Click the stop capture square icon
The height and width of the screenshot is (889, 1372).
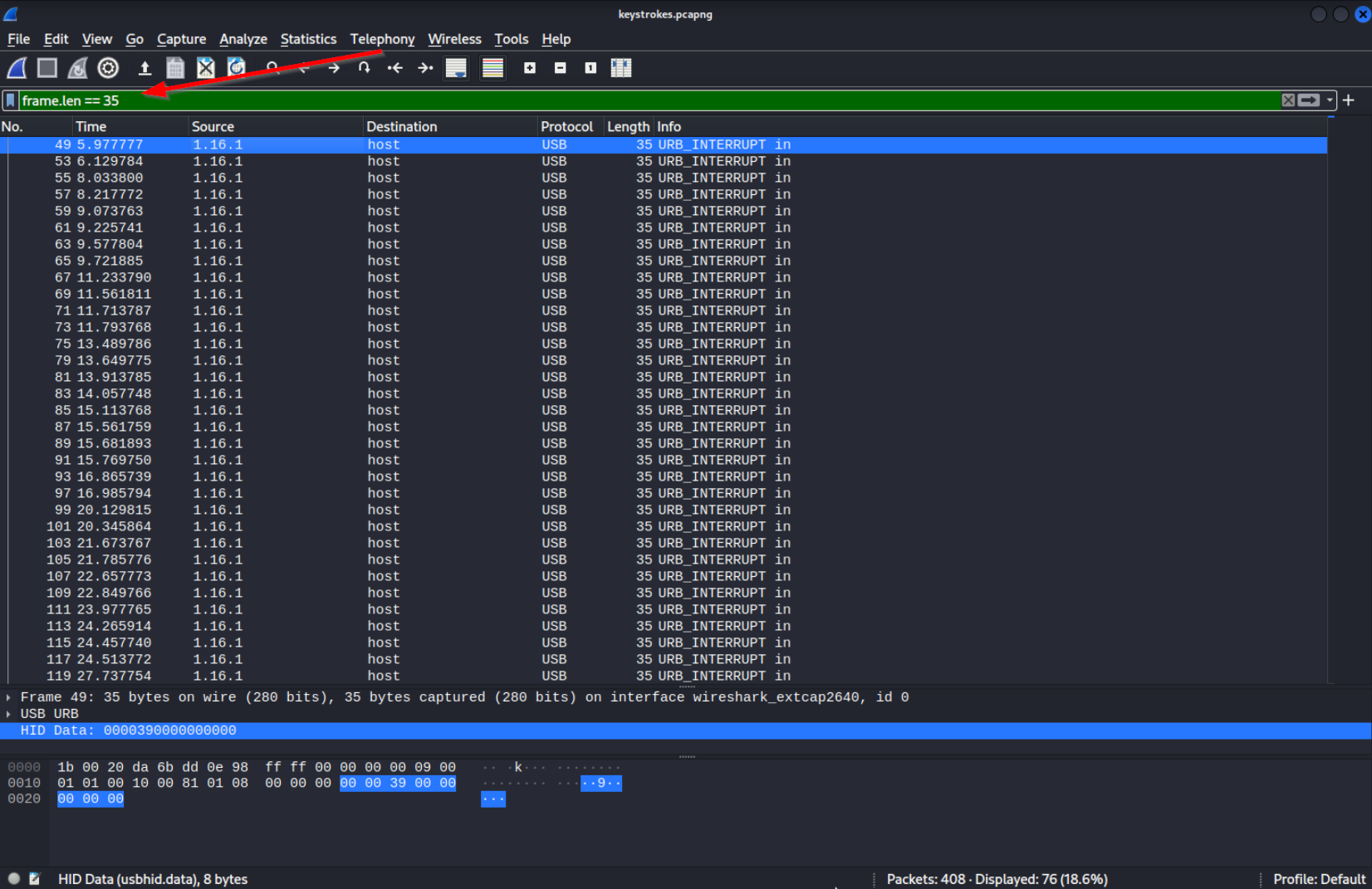click(x=47, y=68)
